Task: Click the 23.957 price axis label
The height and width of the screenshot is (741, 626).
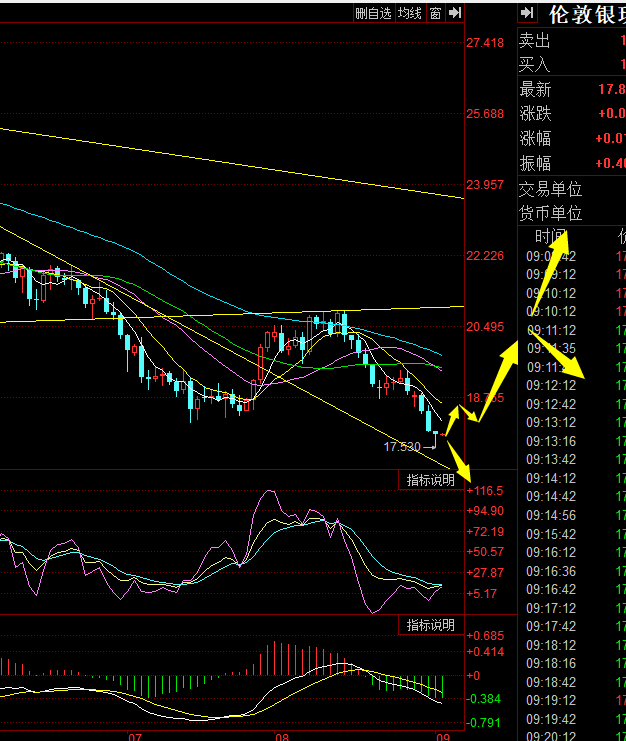Action: pyautogui.click(x=485, y=185)
